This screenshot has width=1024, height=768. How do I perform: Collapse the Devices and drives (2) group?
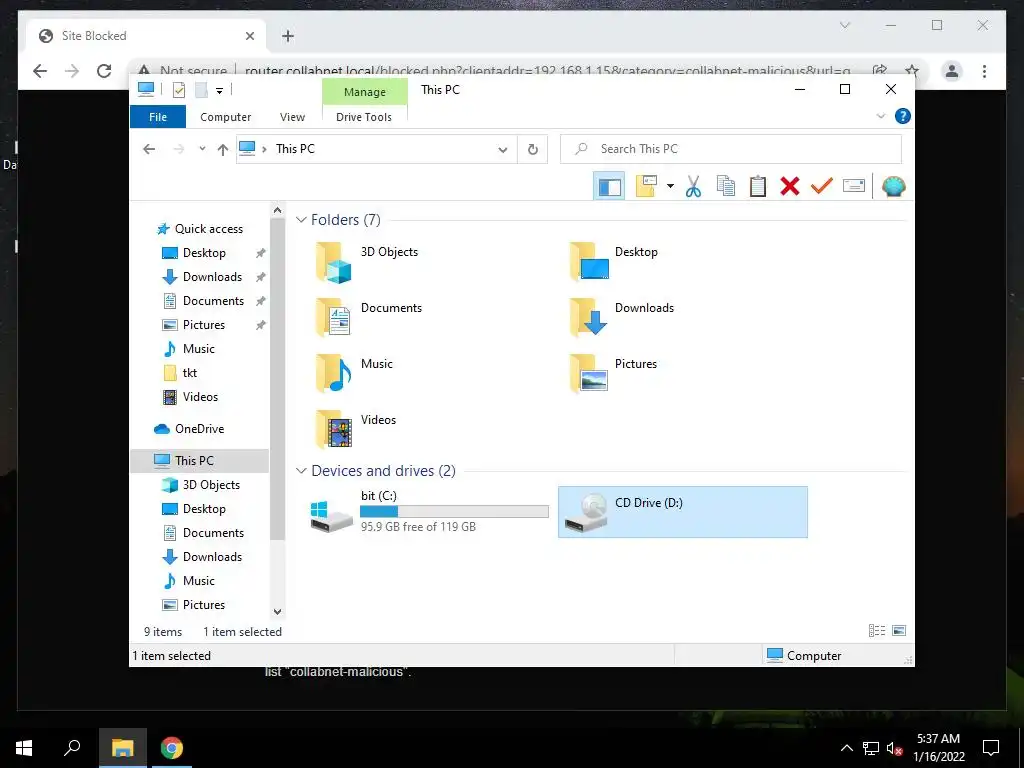(x=301, y=471)
